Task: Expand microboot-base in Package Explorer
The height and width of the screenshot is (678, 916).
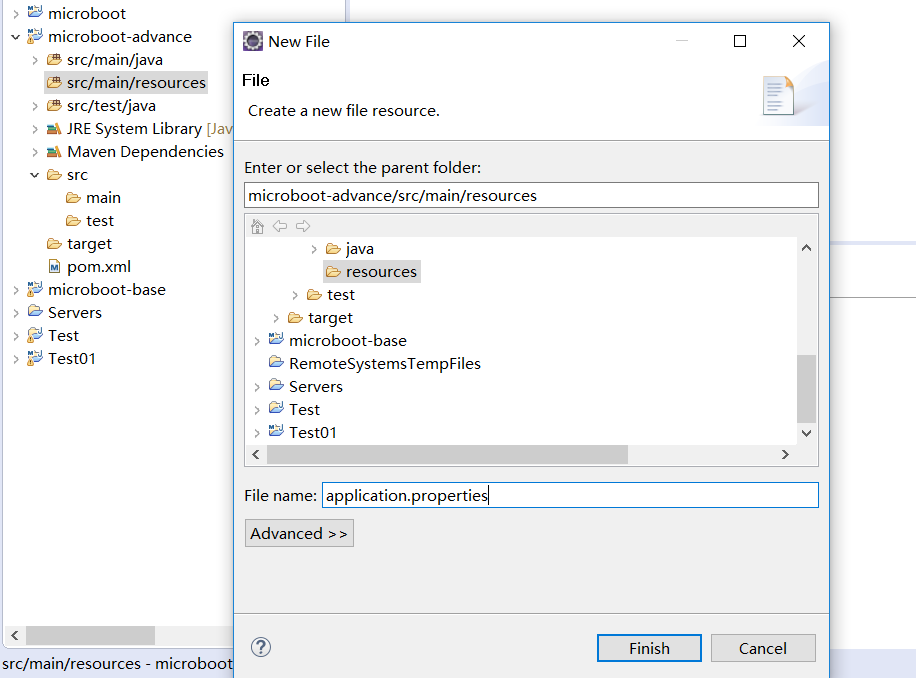Action: (x=16, y=290)
